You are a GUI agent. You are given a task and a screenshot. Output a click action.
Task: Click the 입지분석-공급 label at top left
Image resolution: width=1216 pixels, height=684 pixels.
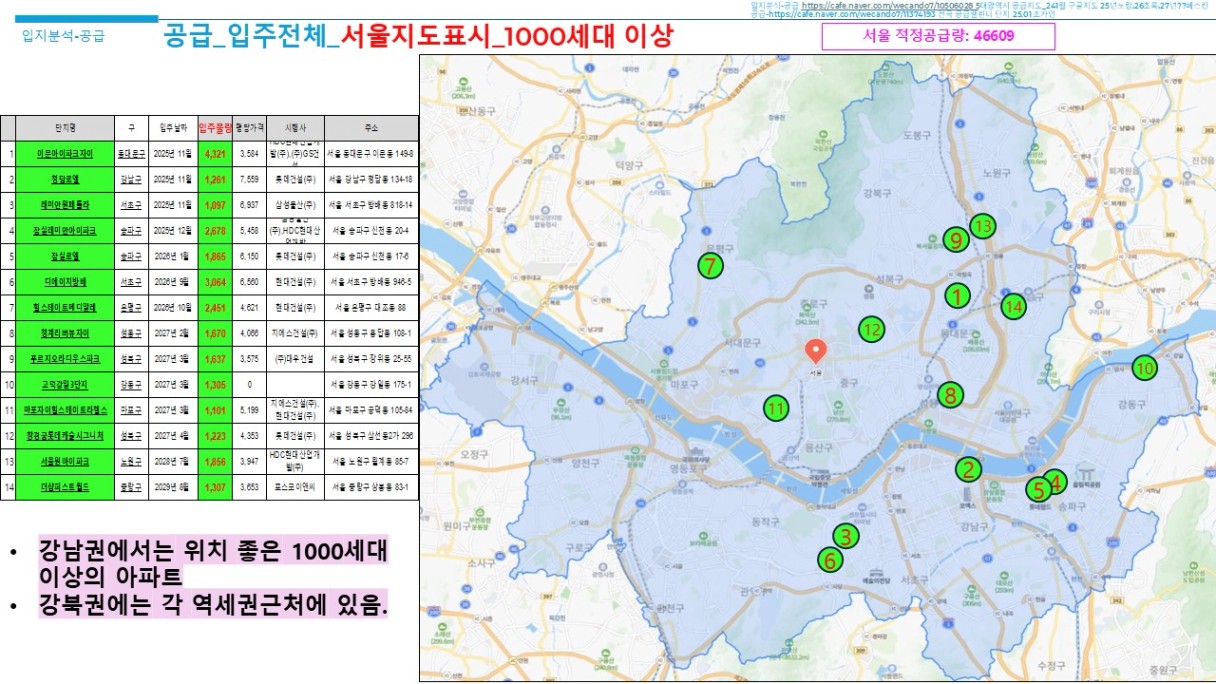point(63,37)
